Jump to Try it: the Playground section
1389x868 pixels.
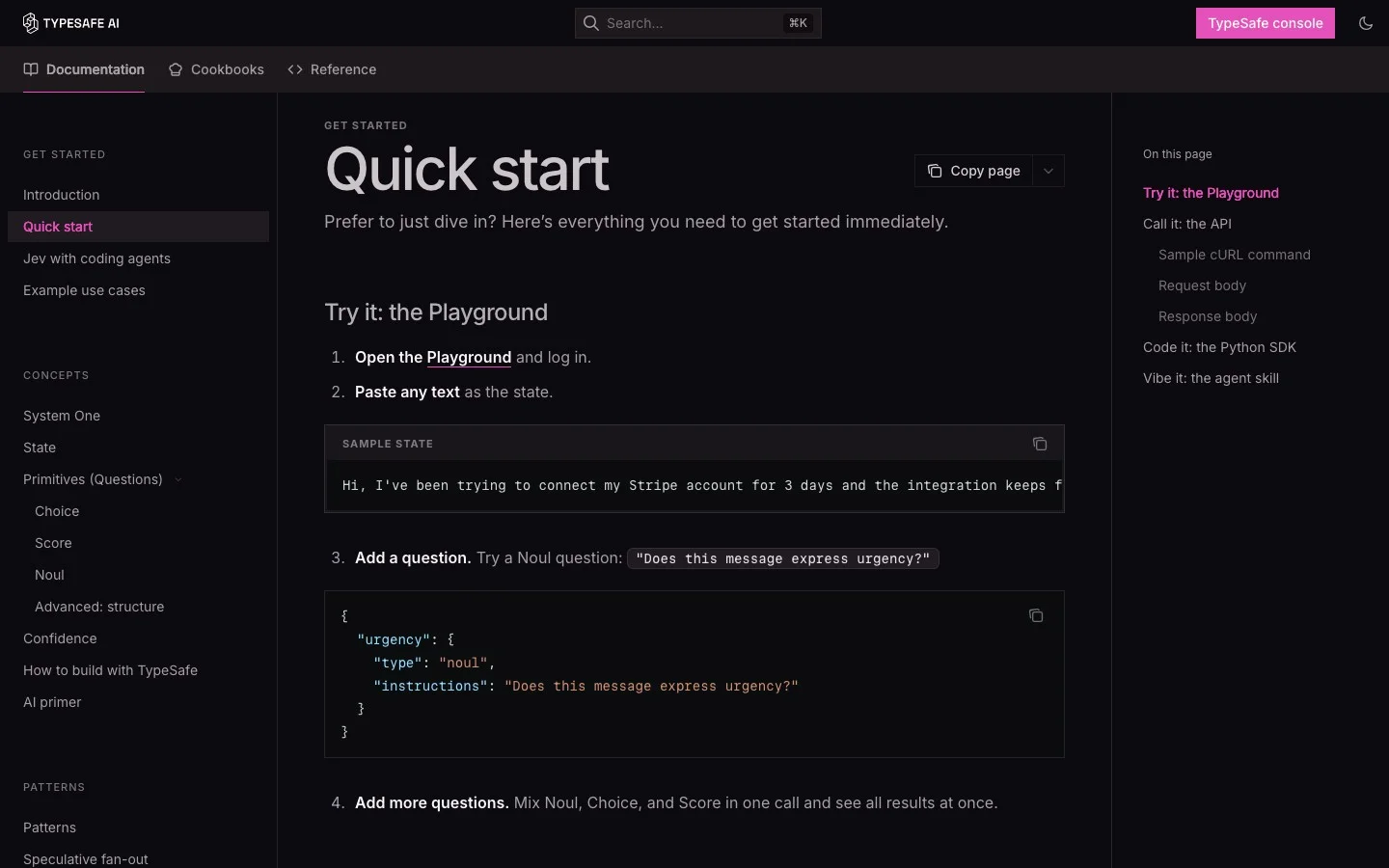click(1211, 193)
